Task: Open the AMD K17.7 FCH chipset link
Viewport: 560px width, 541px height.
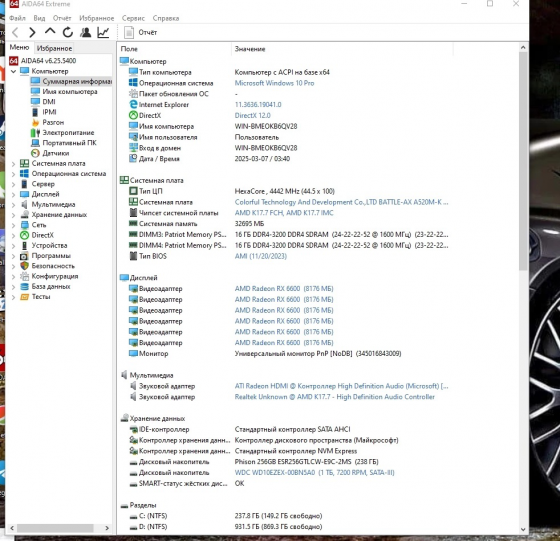Action: point(284,213)
